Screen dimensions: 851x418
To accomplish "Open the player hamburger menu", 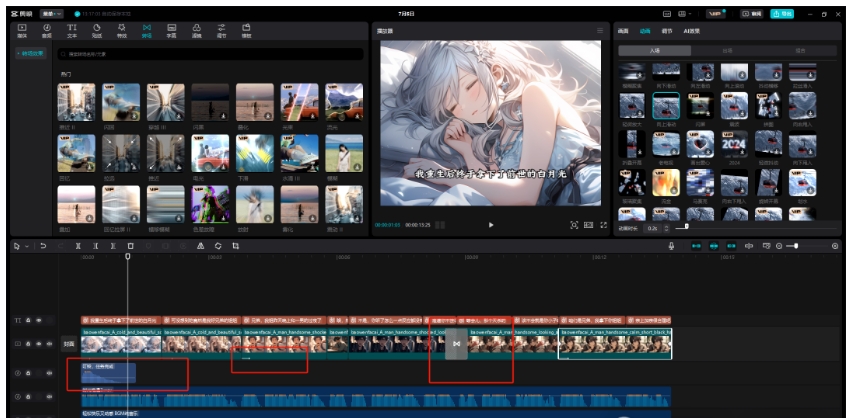I will [600, 31].
